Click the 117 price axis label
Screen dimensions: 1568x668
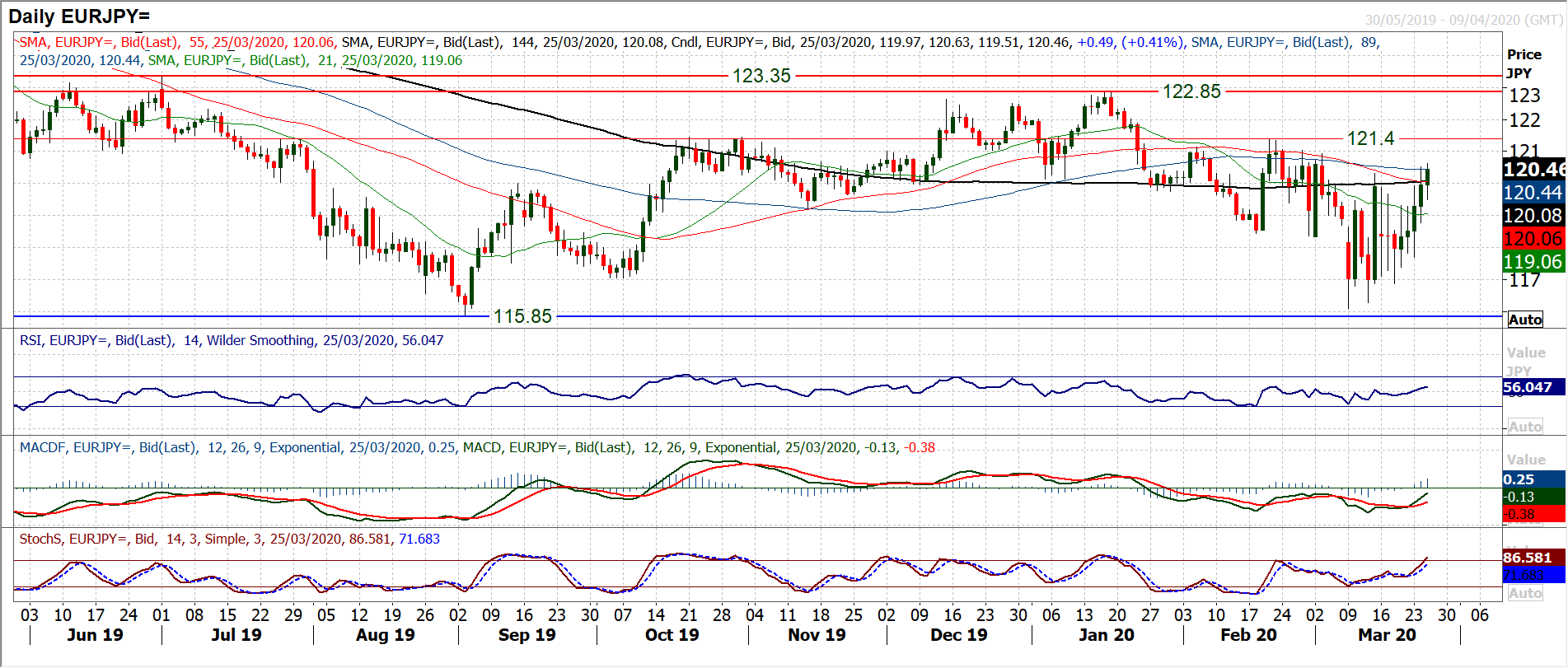coord(1524,280)
